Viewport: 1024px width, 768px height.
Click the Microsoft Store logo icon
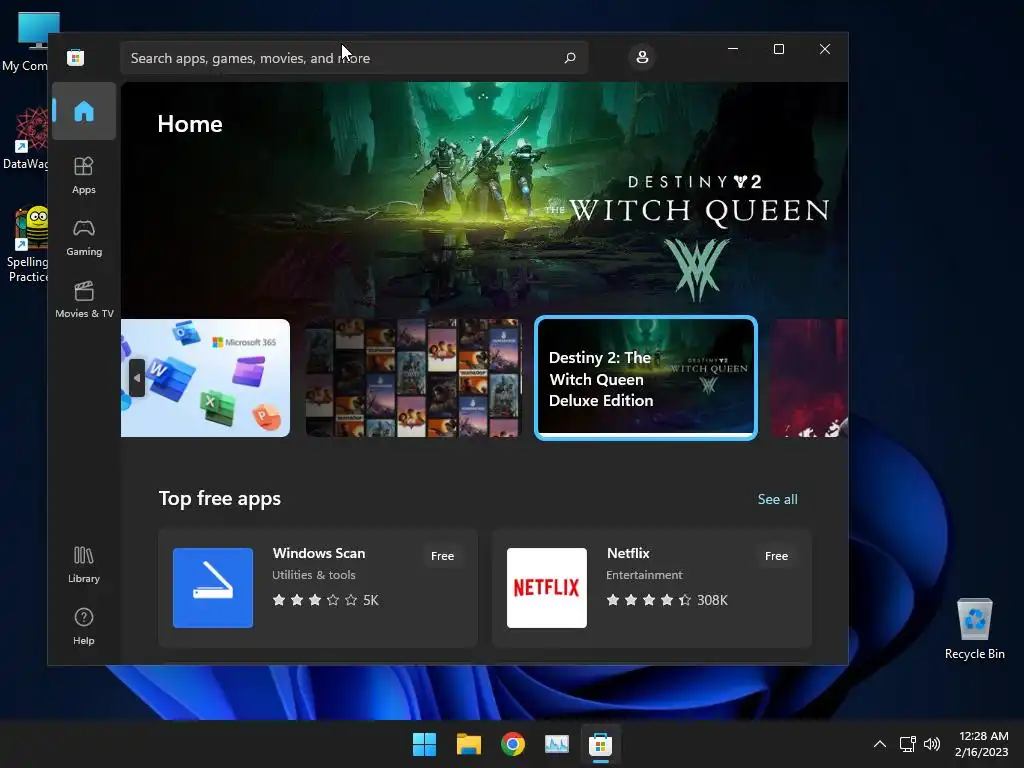pos(75,57)
